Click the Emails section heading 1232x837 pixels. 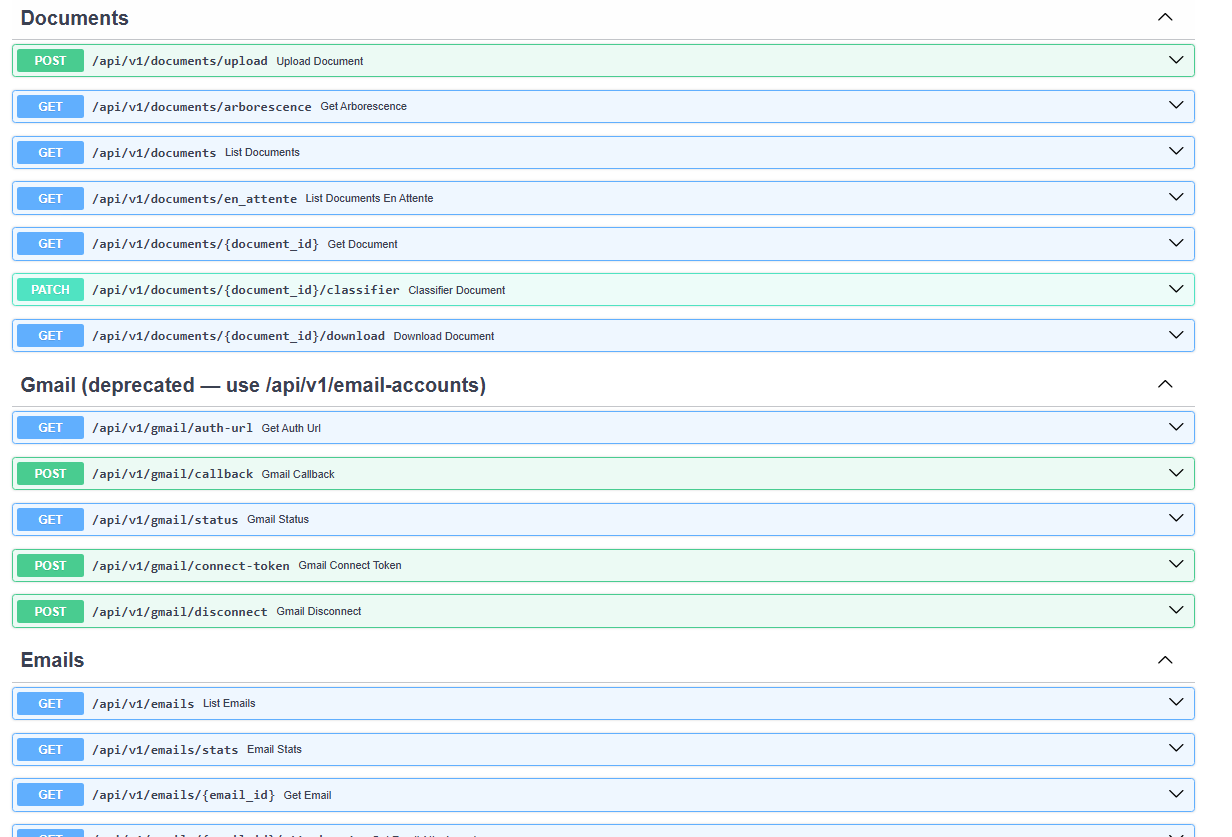(x=52, y=660)
